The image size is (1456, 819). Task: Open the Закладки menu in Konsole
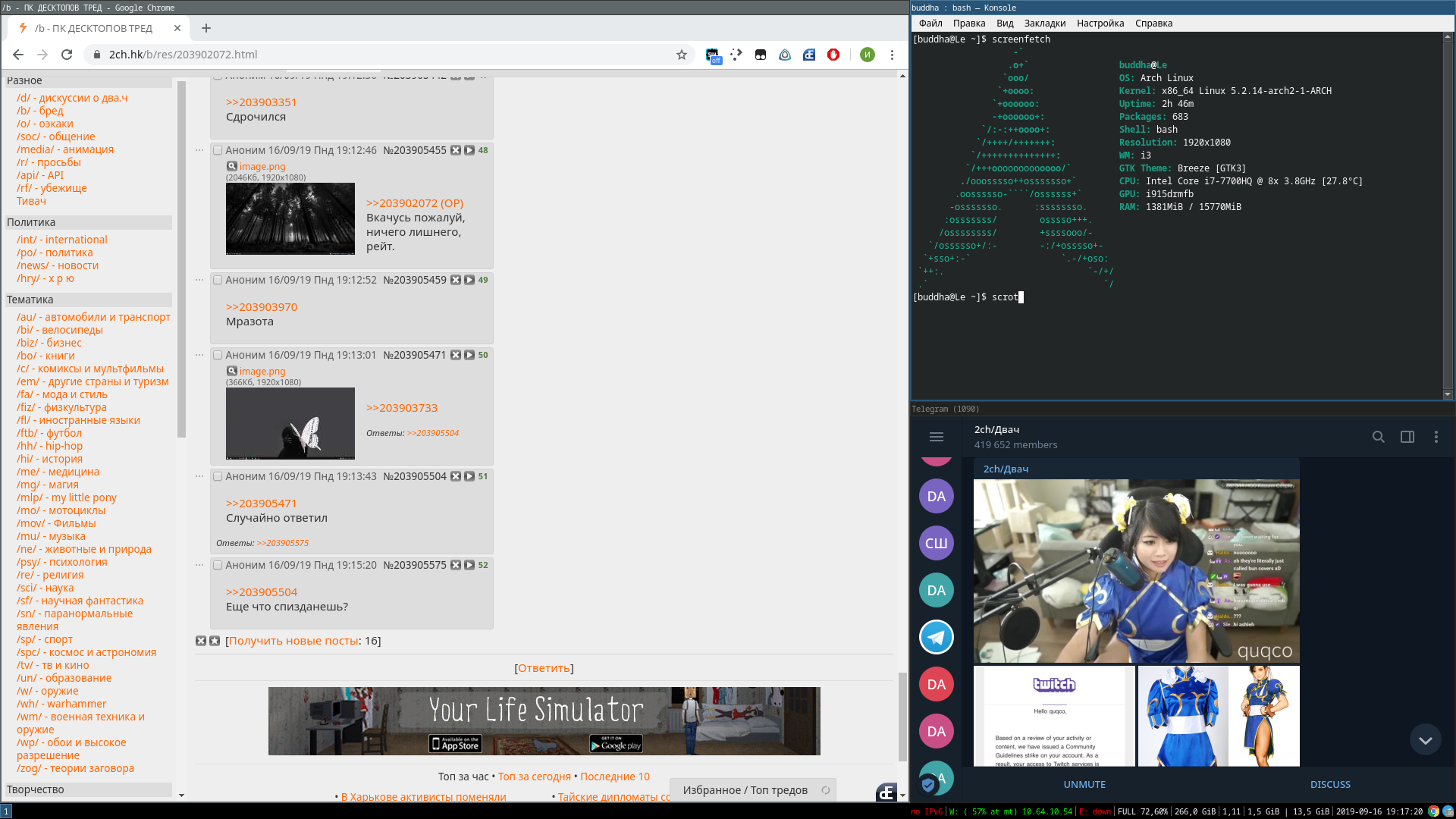pyautogui.click(x=1045, y=24)
